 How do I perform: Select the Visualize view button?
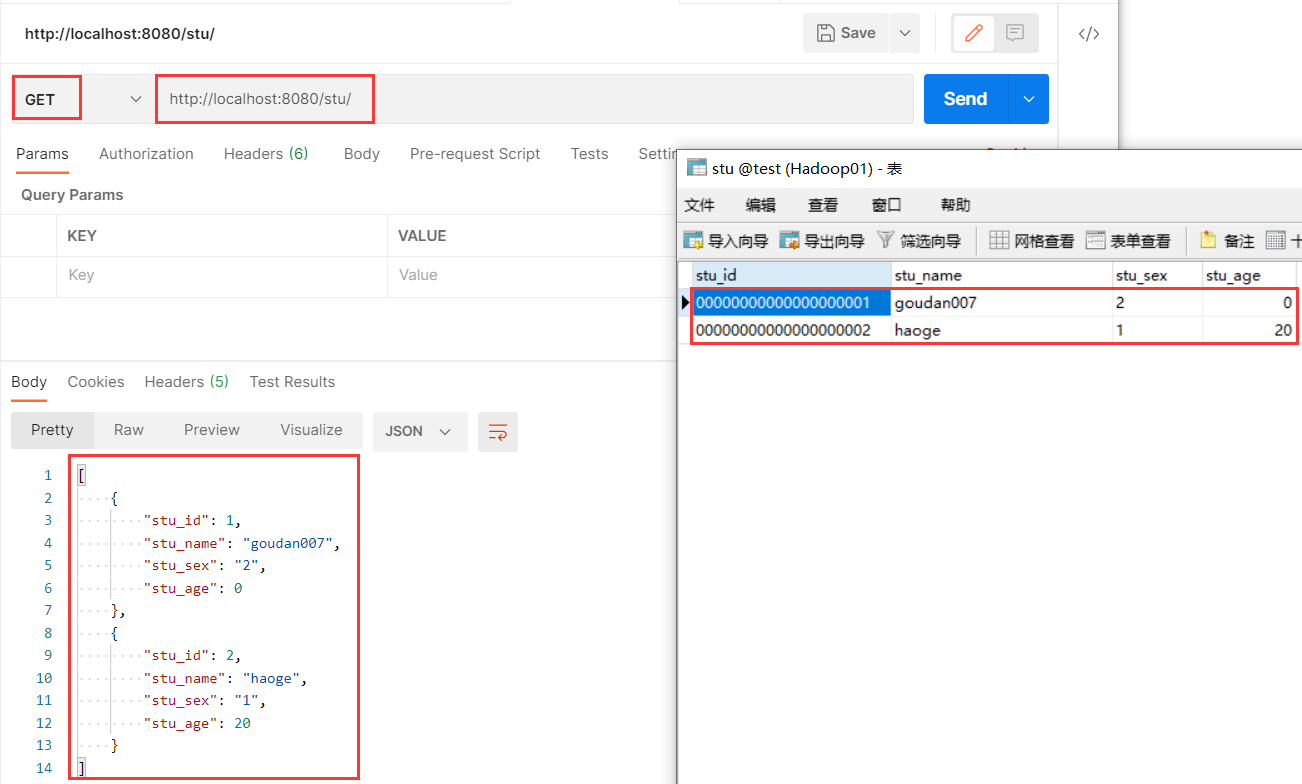click(x=311, y=430)
